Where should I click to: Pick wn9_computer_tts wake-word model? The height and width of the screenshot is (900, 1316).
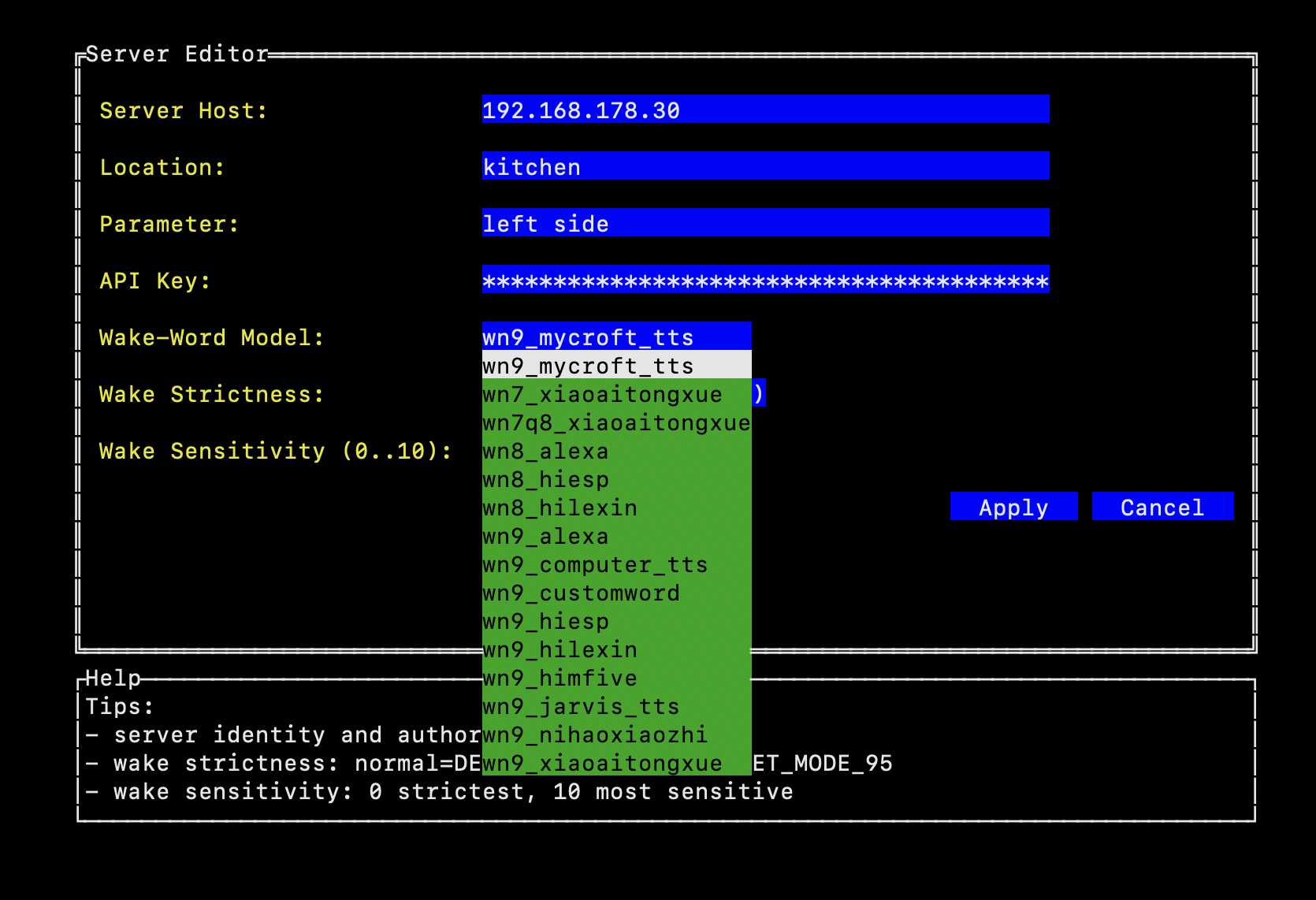click(x=615, y=564)
